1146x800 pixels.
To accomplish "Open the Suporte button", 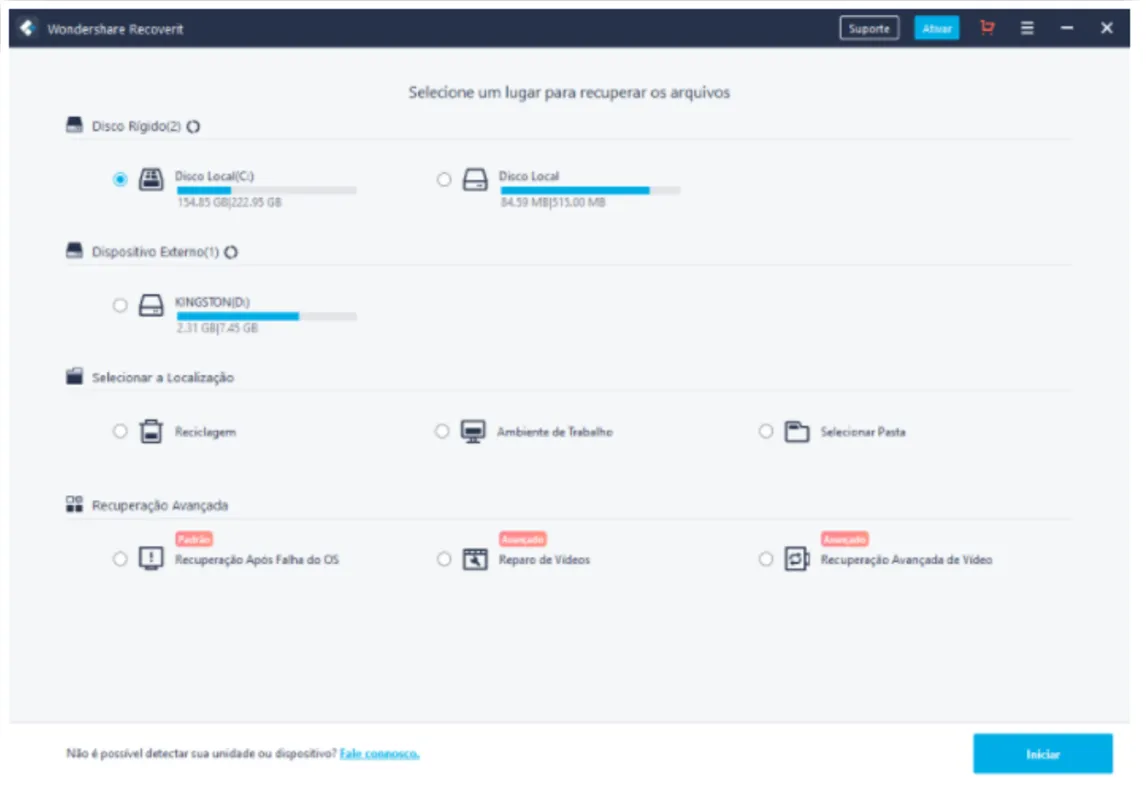I will [x=869, y=28].
